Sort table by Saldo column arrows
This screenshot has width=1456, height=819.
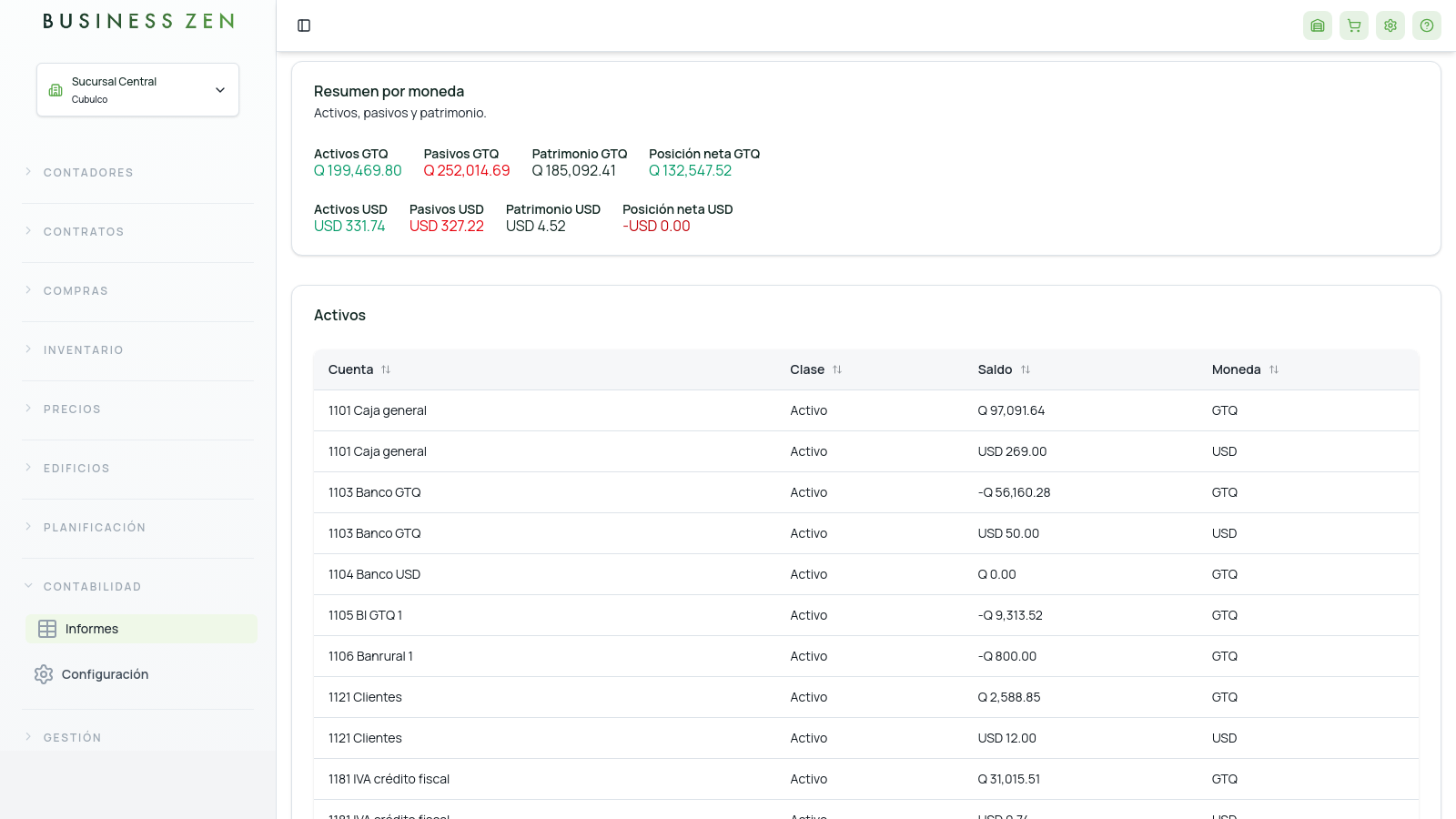coord(1026,369)
